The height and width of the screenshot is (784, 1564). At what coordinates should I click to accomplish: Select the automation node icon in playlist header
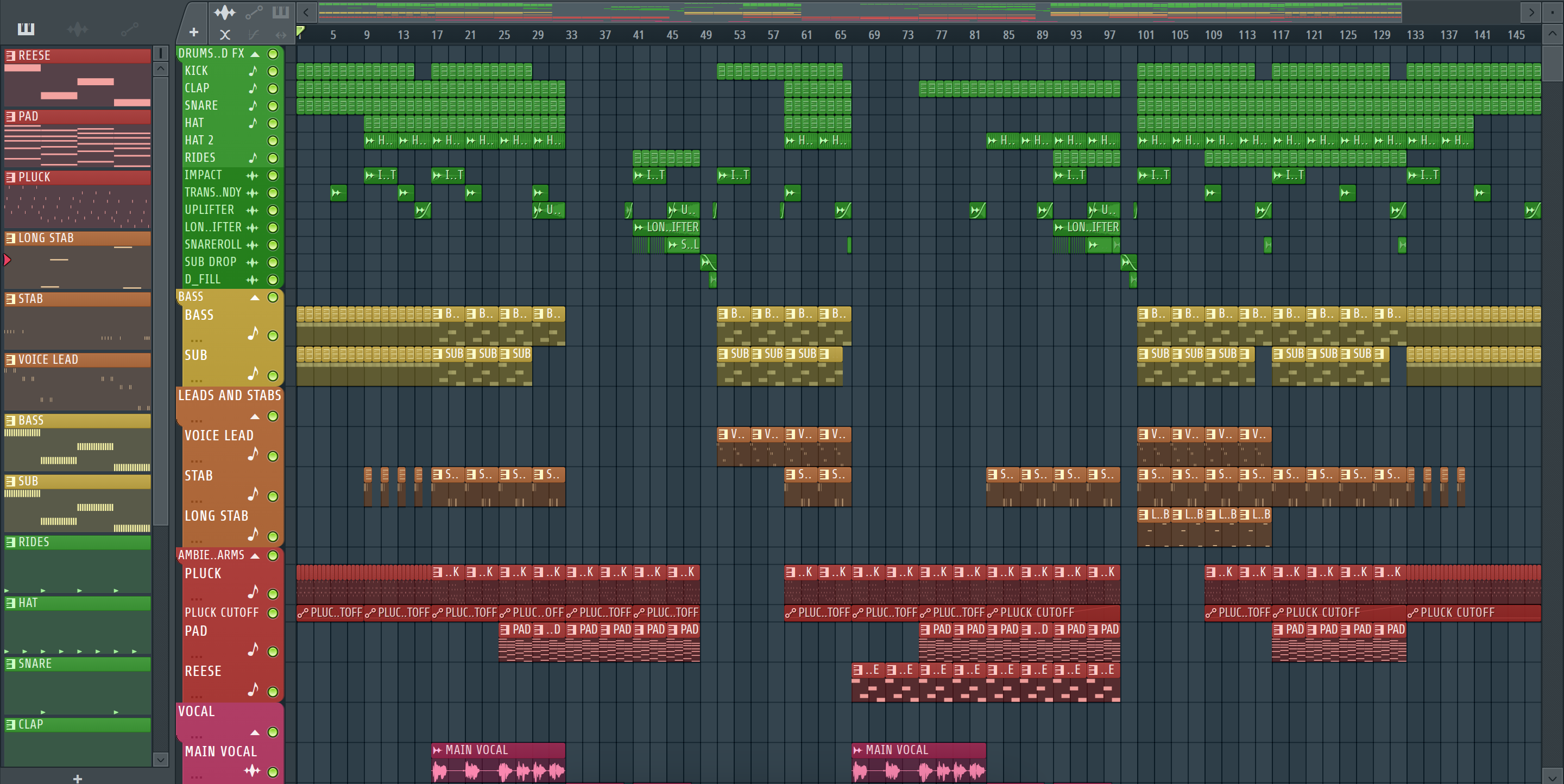[254, 12]
